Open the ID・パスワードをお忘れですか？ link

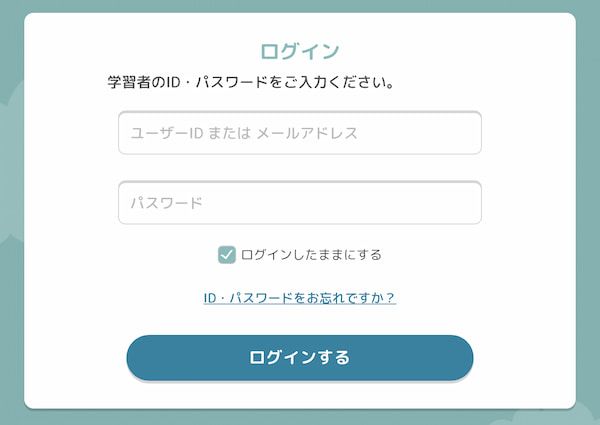click(300, 298)
